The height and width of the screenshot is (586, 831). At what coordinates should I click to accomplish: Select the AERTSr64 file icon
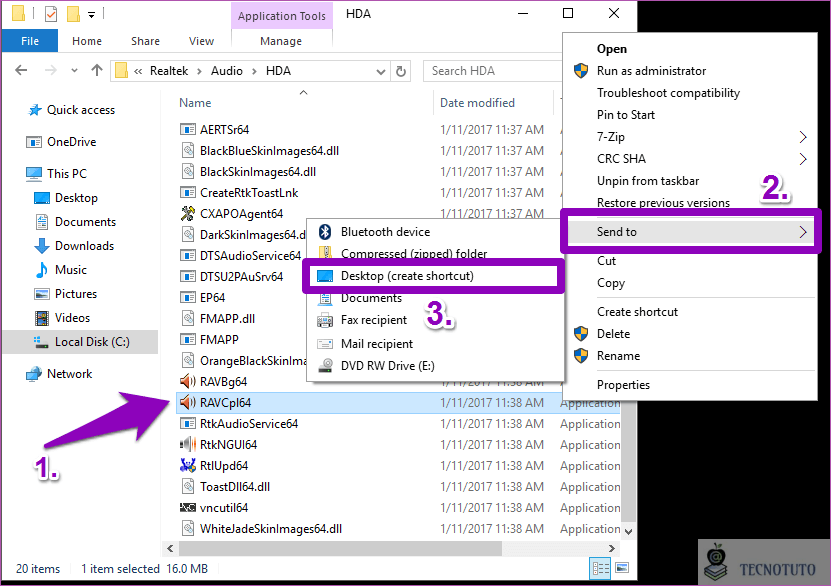(188, 129)
